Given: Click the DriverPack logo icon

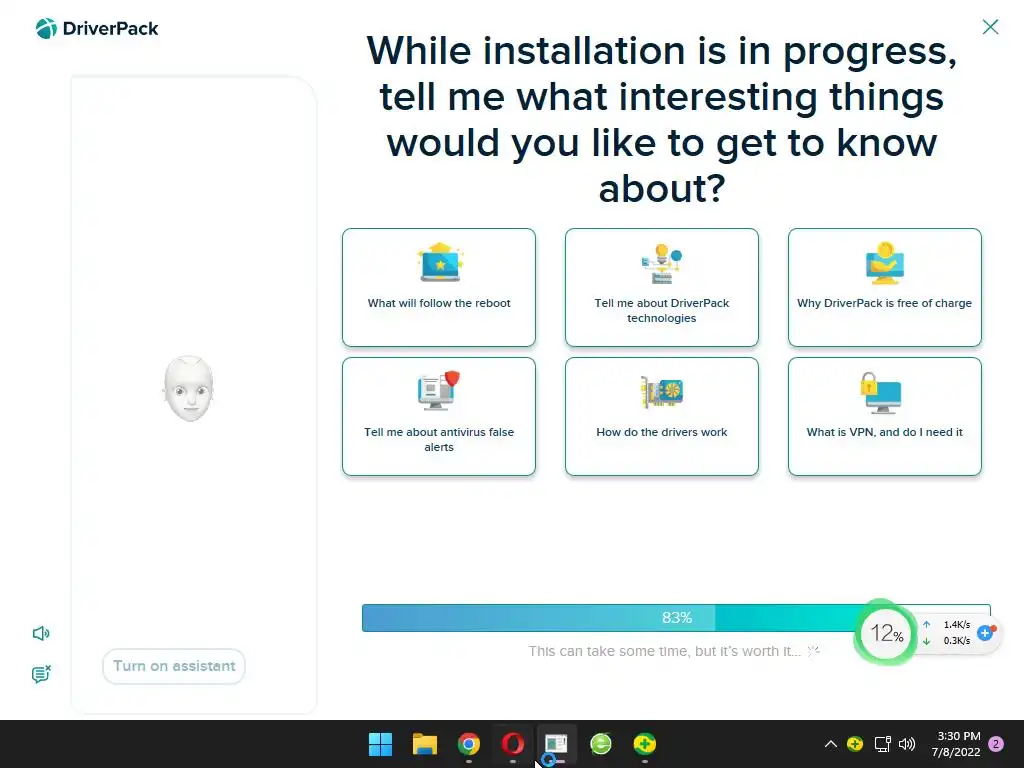Looking at the screenshot, I should 46,29.
